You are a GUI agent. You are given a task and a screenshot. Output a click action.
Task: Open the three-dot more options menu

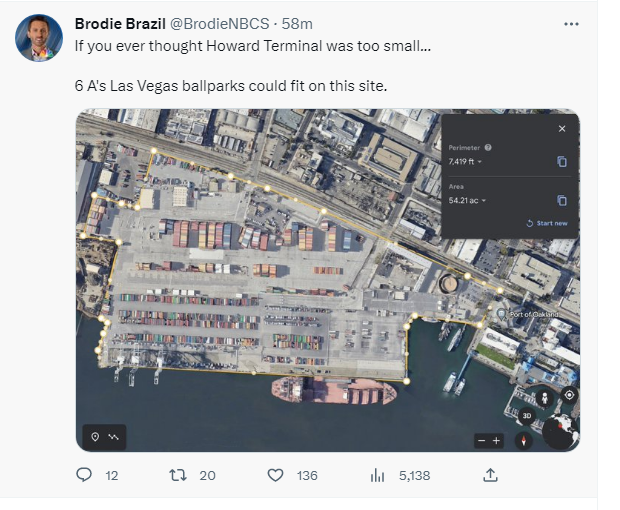click(x=571, y=23)
